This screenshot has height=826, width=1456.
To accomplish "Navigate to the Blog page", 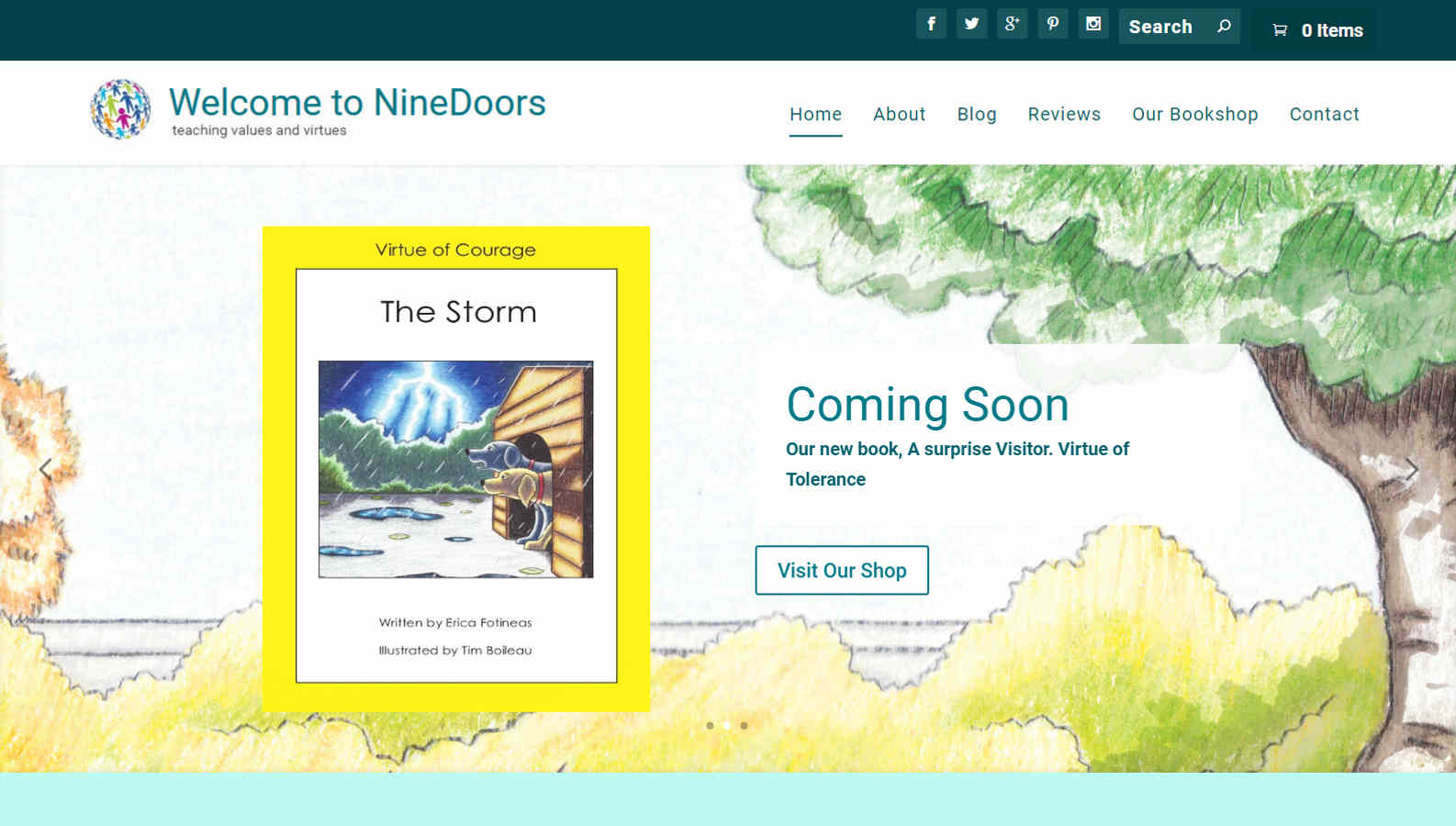I will click(x=976, y=115).
